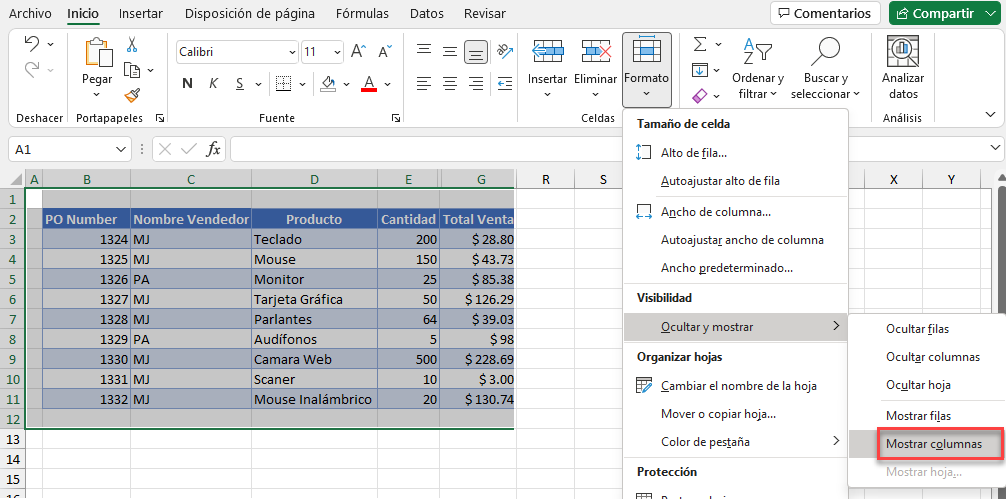Click the Formato button
This screenshot has height=499, width=1006.
[647, 70]
